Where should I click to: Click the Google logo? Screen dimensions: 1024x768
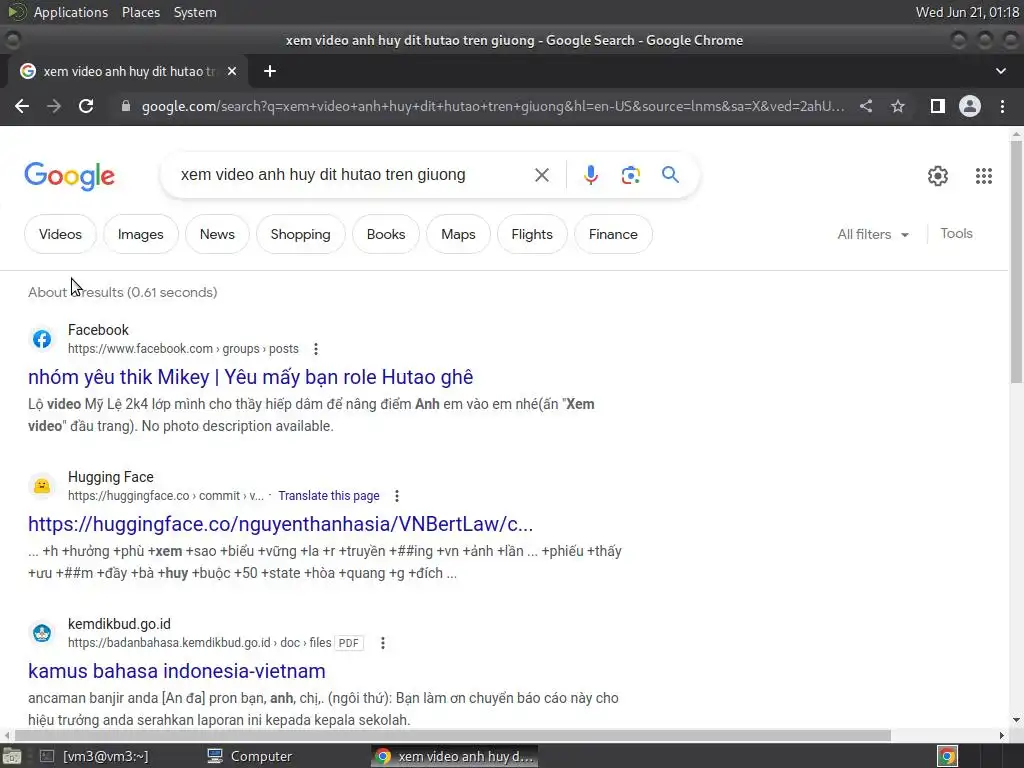tap(70, 176)
